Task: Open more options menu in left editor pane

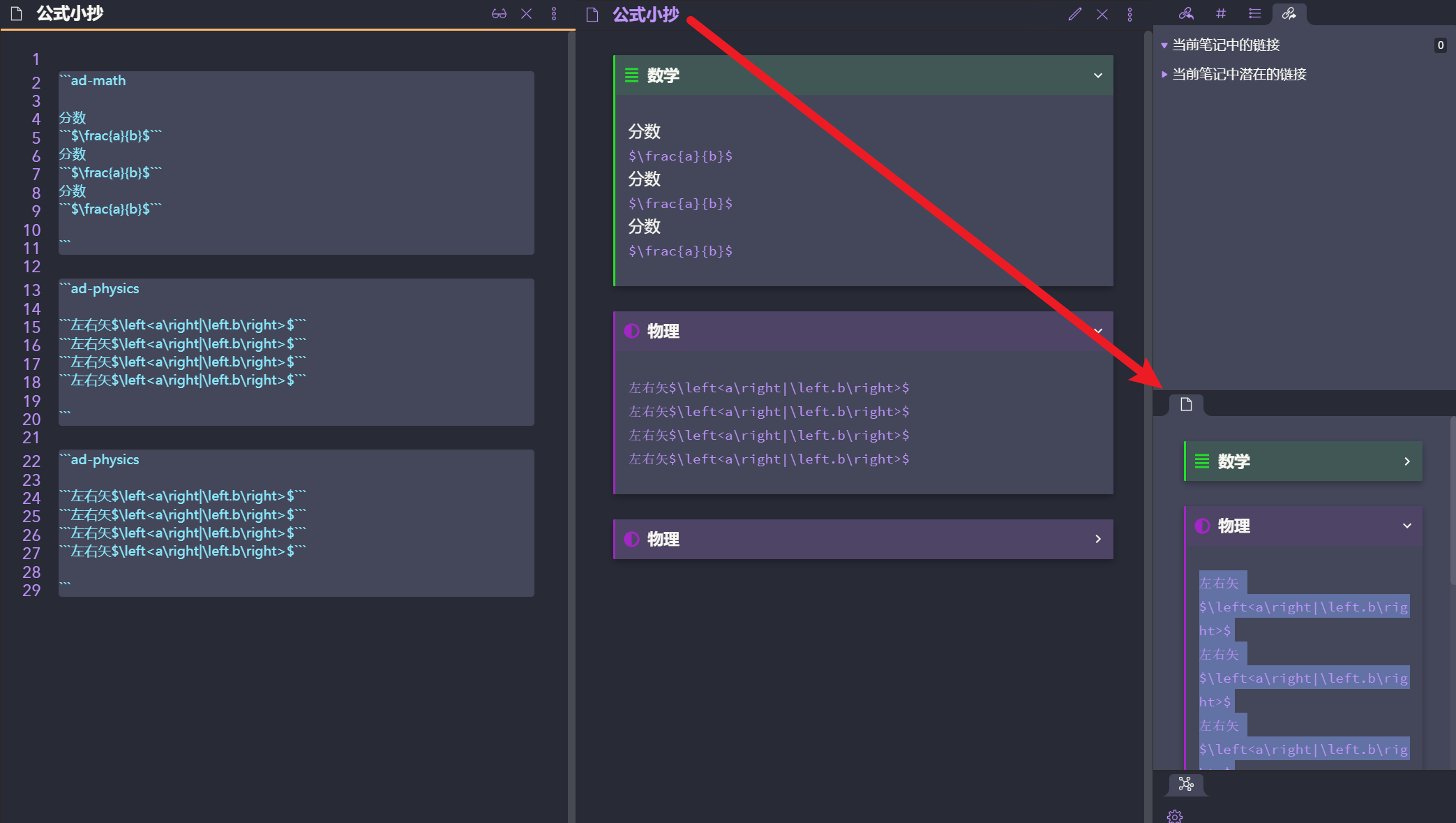Action: pos(554,14)
